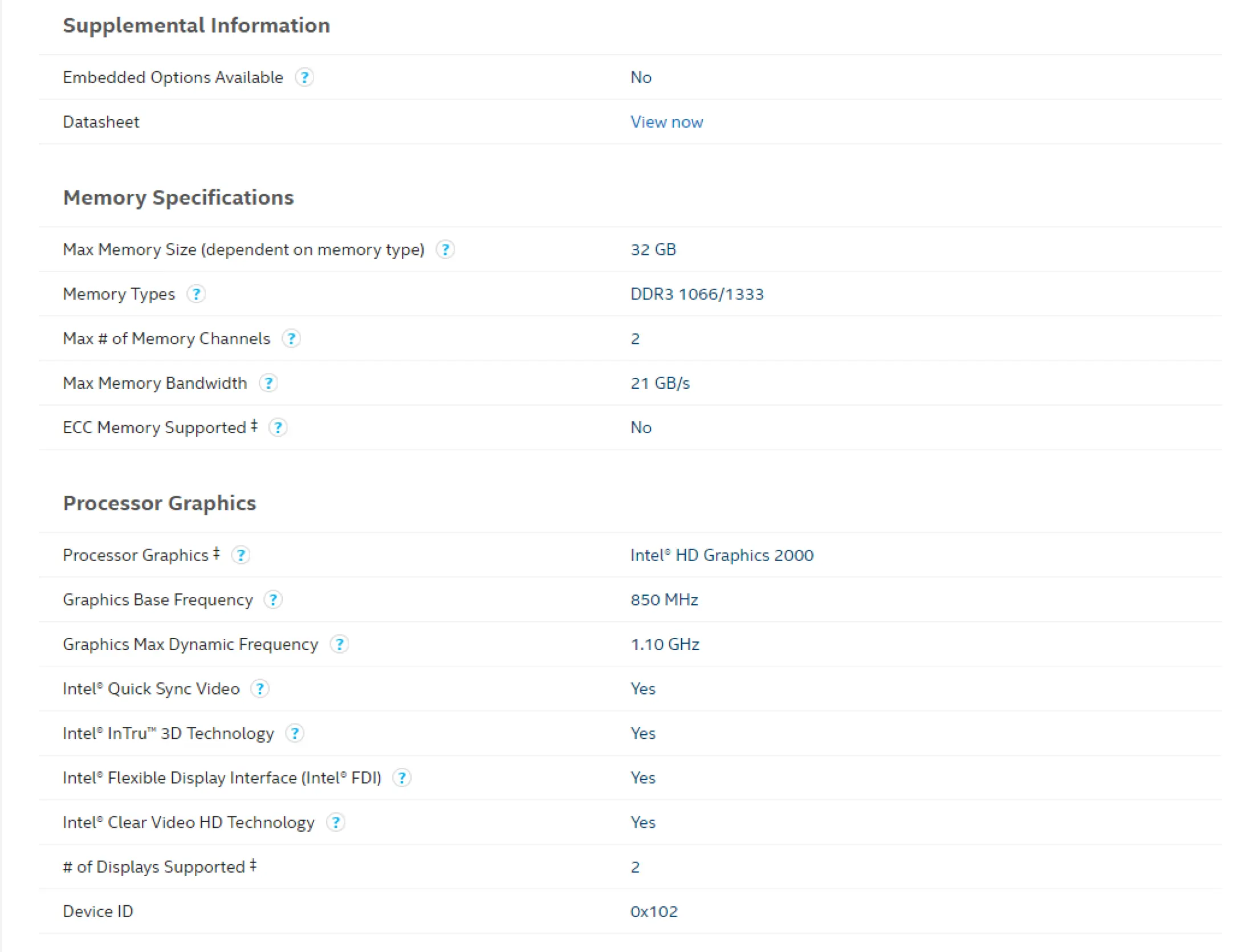Click the Intel HD Graphics 2000 value

[x=722, y=555]
